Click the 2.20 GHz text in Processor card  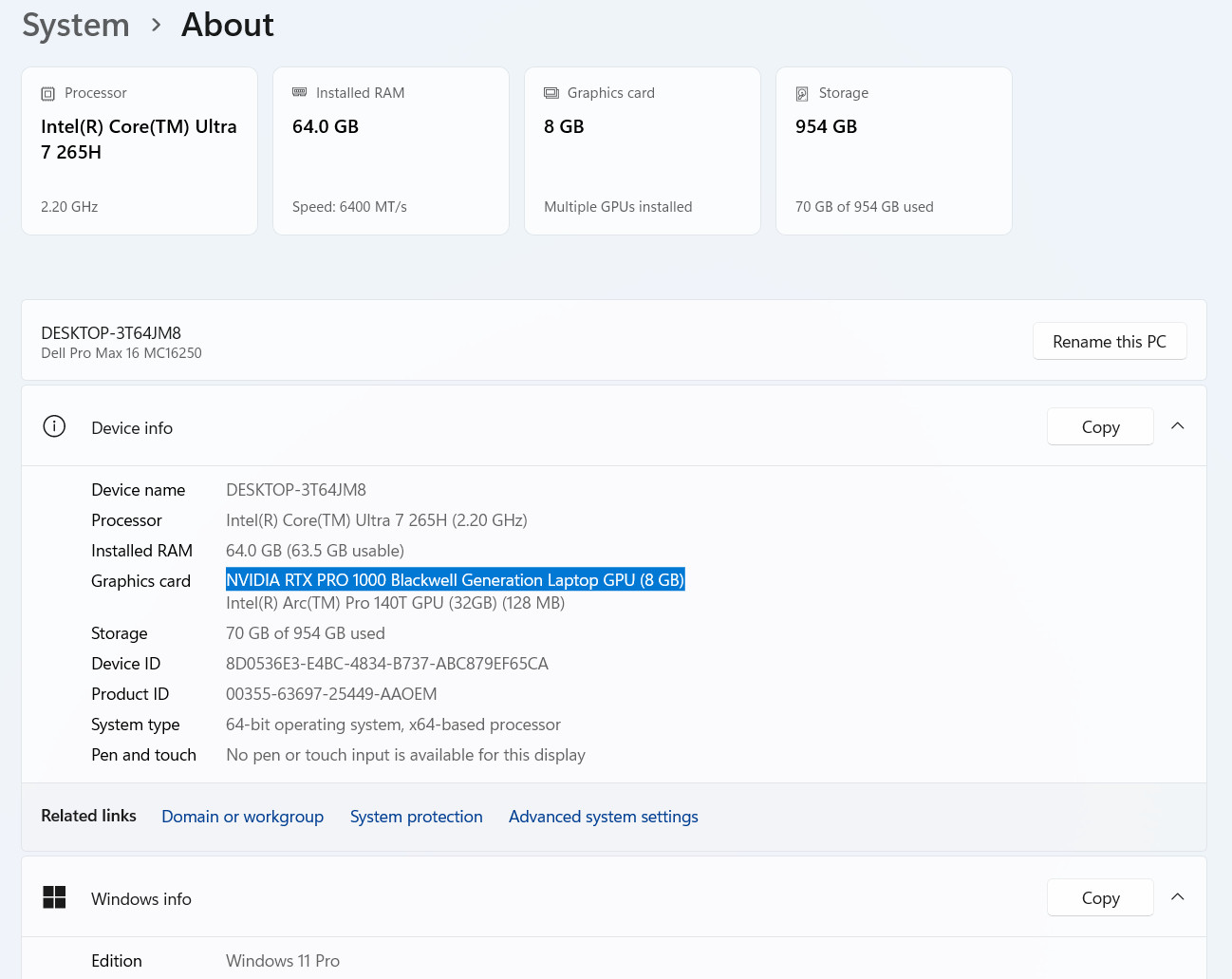69,207
